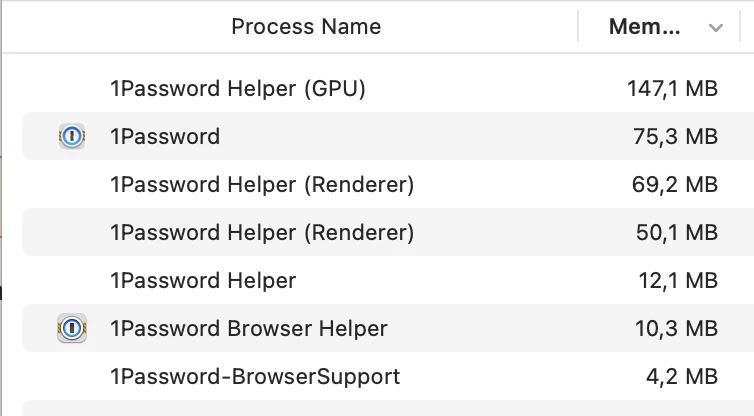Sort by the Mem... column header
754x416 pixels.
pos(644,26)
